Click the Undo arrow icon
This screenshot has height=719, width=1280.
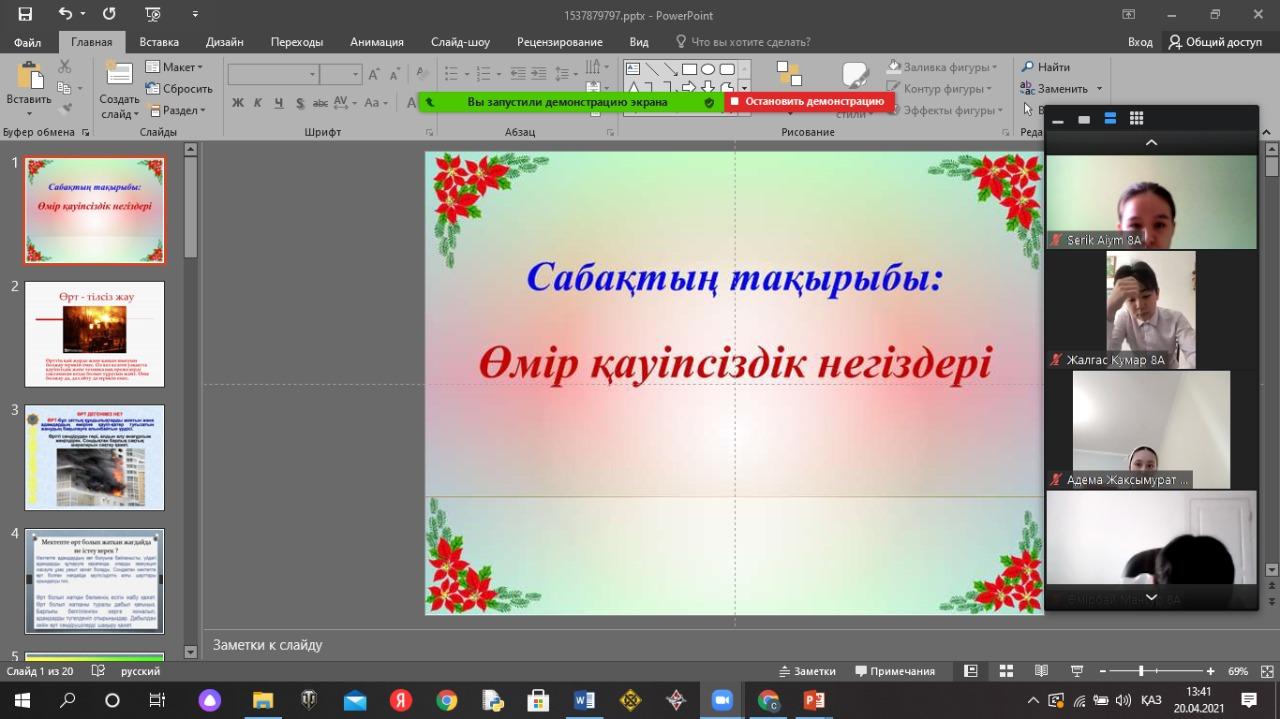[x=66, y=14]
